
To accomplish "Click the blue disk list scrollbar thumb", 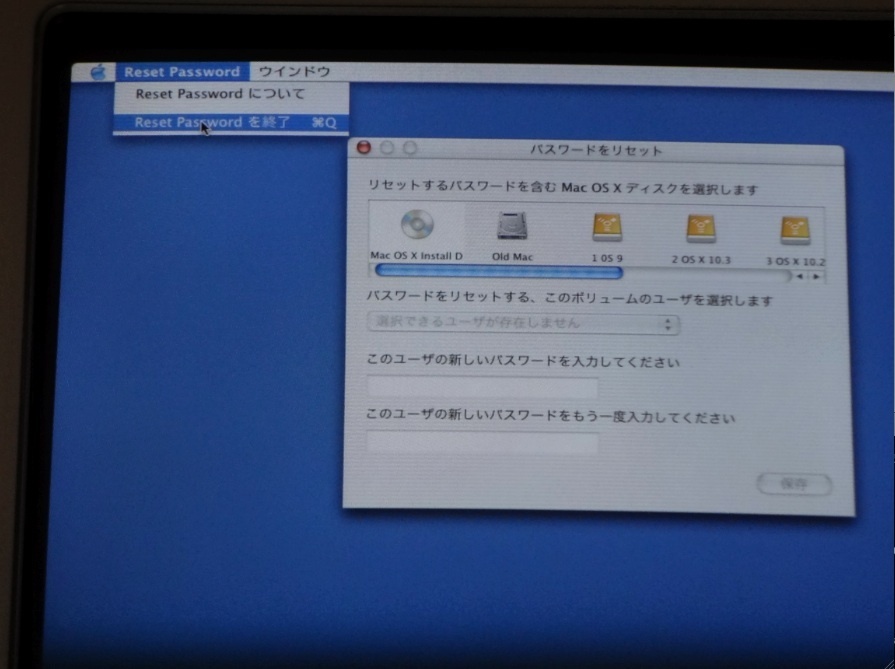I will pyautogui.click(x=498, y=272).
